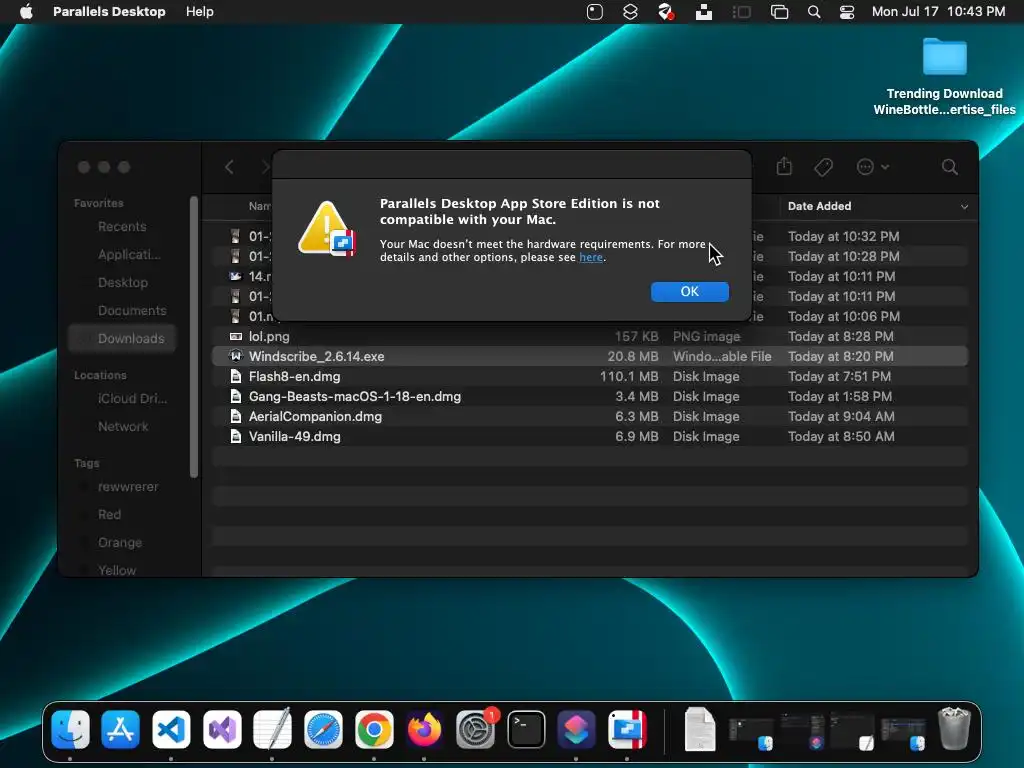The image size is (1024, 768).
Task: Select Network in the Finder sidebar
Action: pyautogui.click(x=123, y=426)
